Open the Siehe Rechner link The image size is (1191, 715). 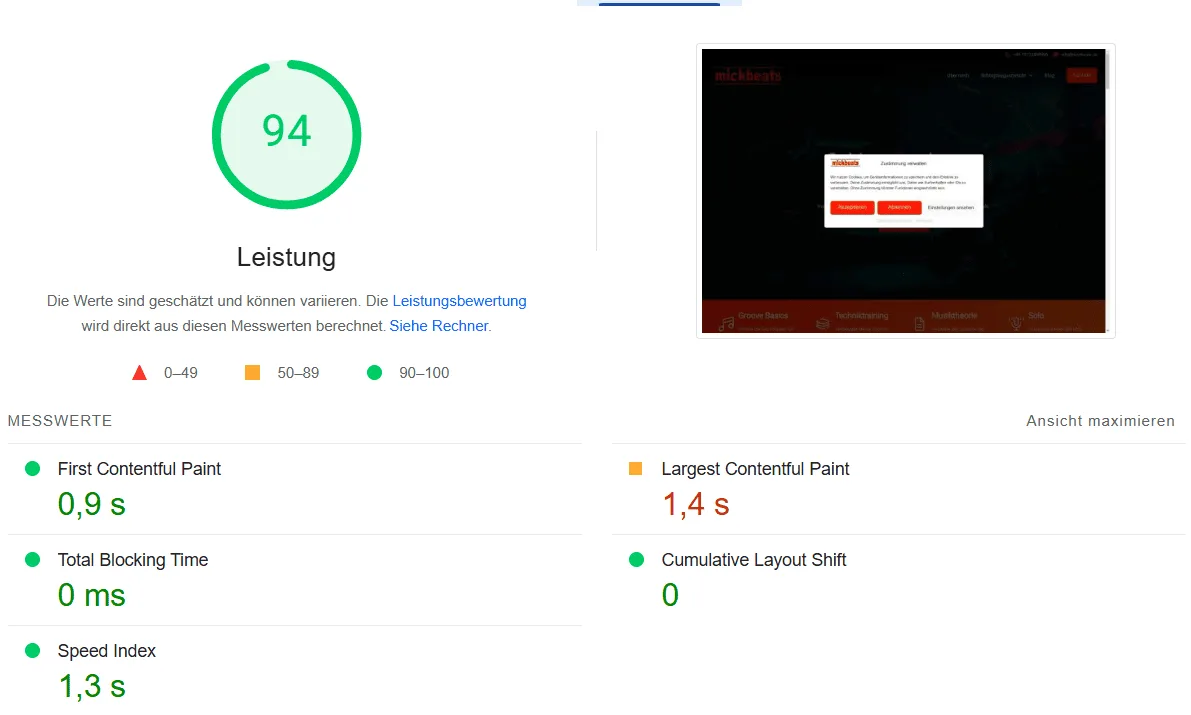438,326
